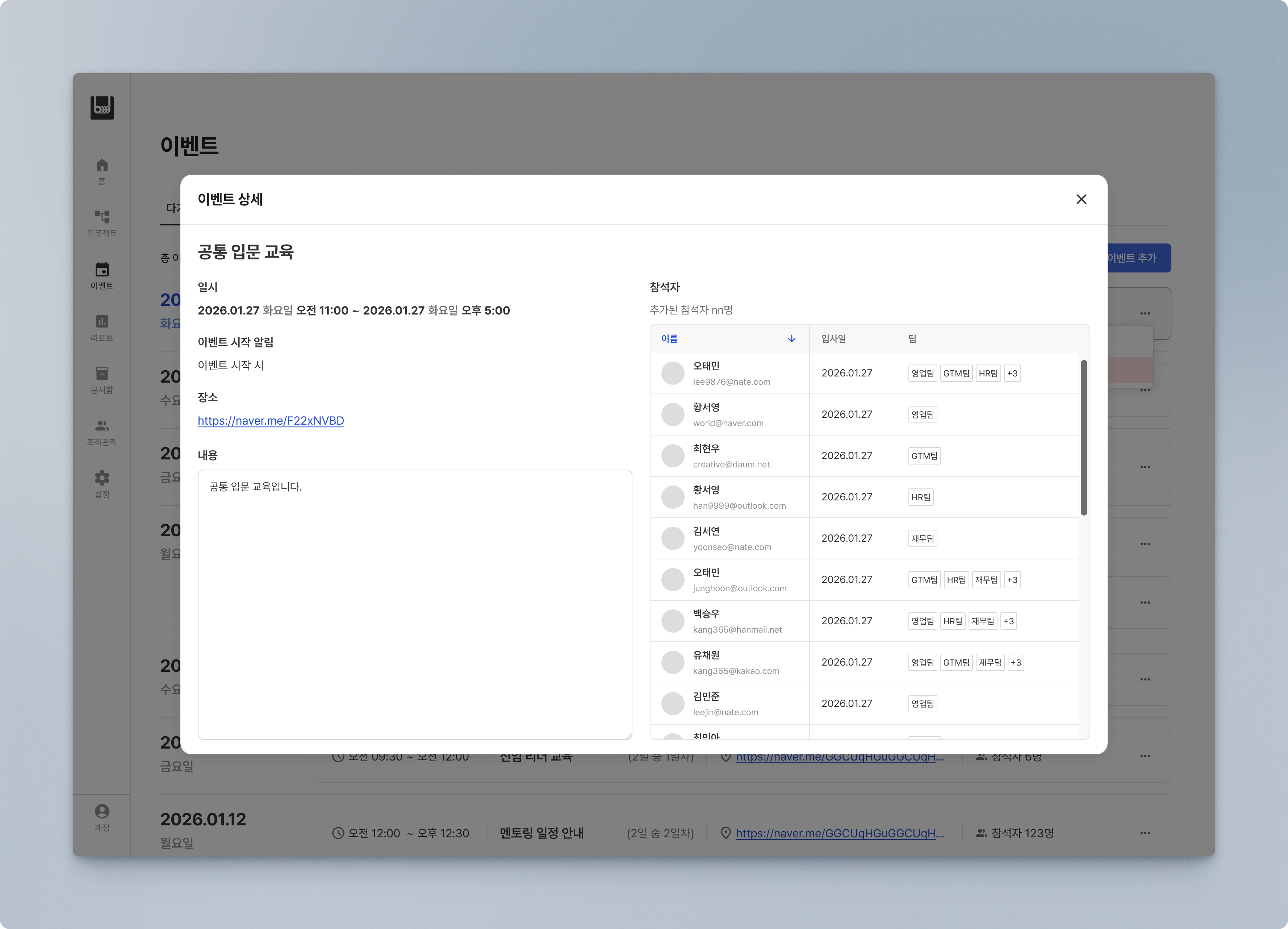This screenshot has width=1288, height=929.
Task: Open the 설정 gear icon
Action: (x=102, y=478)
